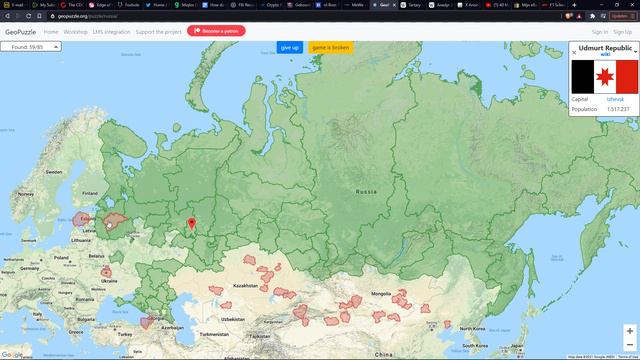Image resolution: width=640 pixels, height=360 pixels.
Task: Click the GeoPuzzle logo text
Action: click(20, 32)
